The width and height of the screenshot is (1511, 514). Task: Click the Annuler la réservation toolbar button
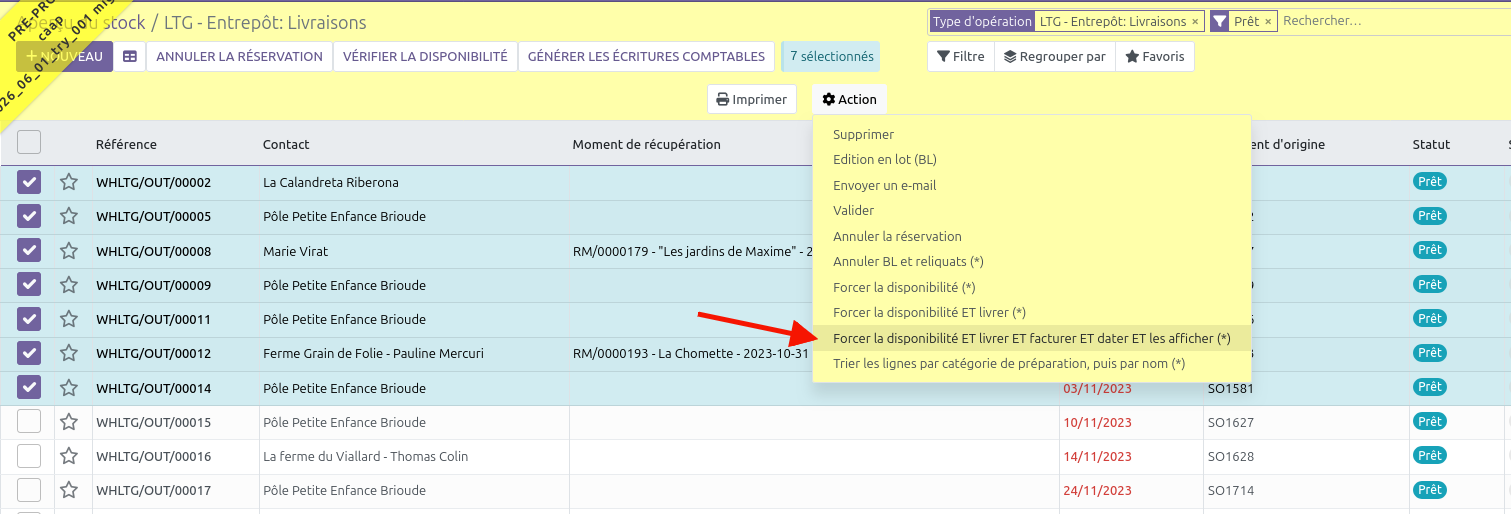[x=239, y=57]
